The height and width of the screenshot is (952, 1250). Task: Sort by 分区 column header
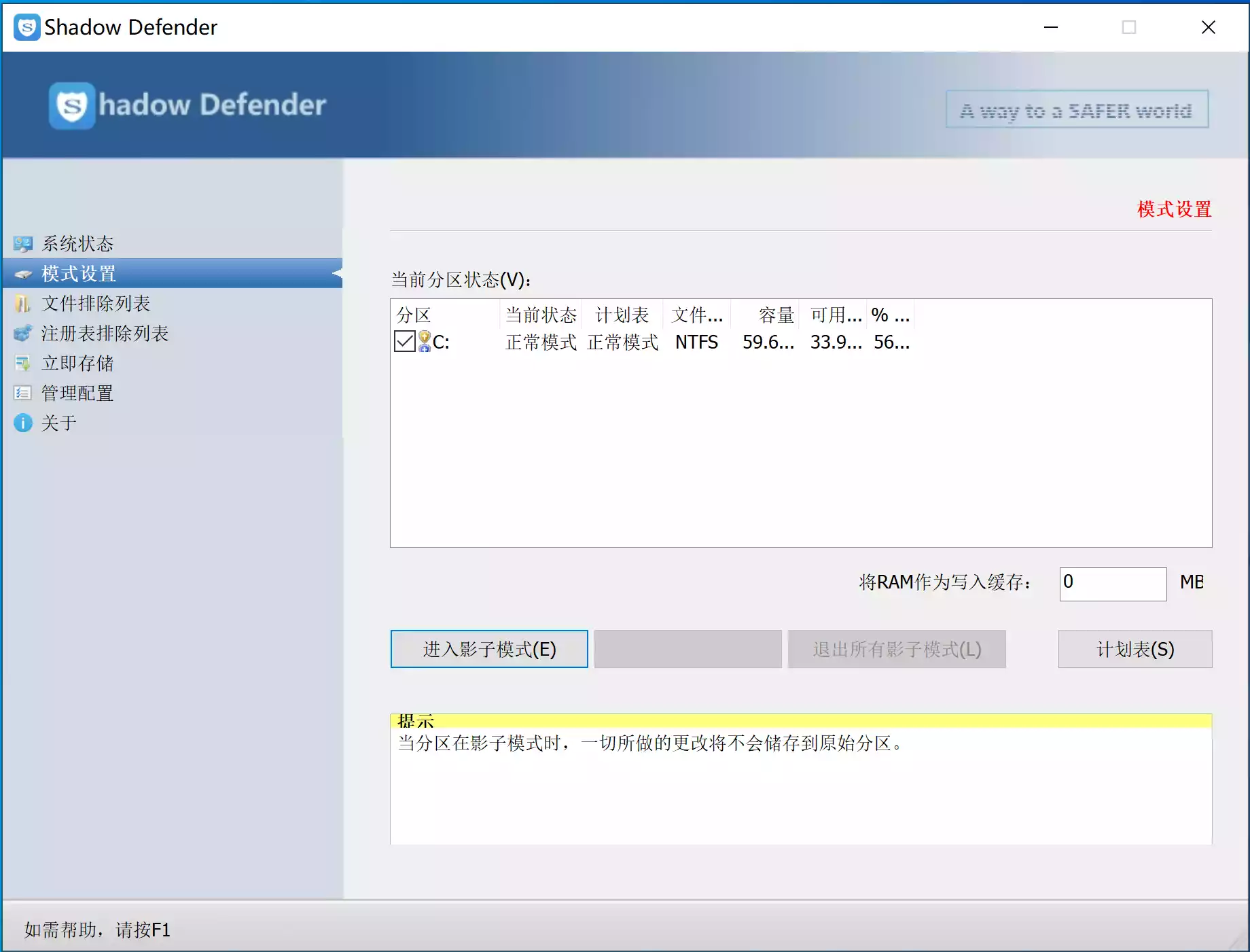[446, 315]
